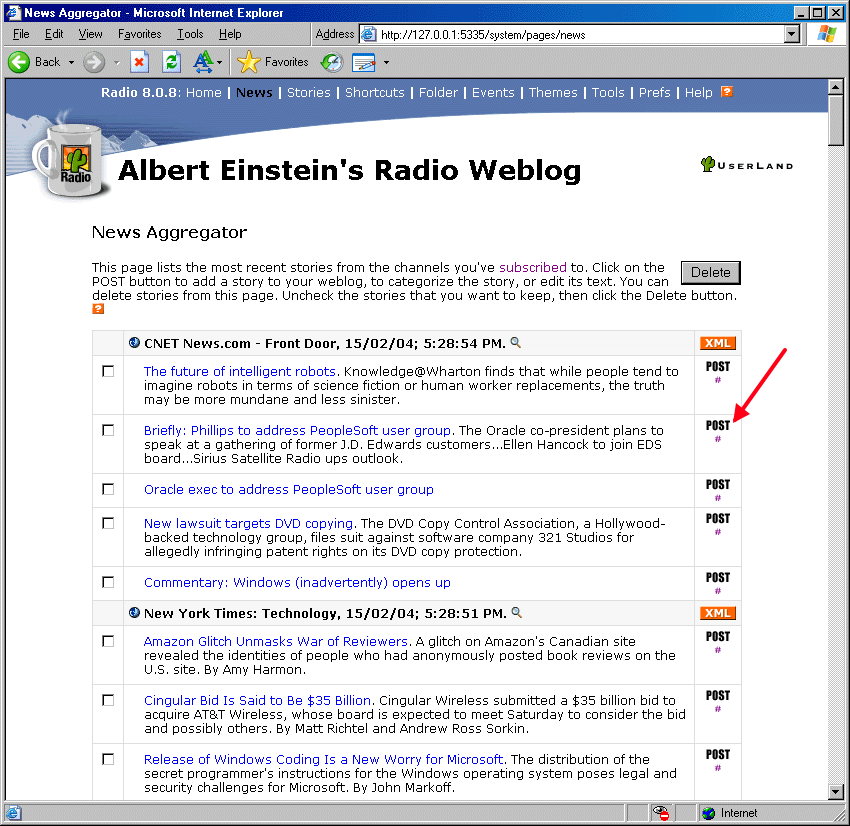The height and width of the screenshot is (826, 850).
Task: Open the History toolbar icon
Action: coord(331,62)
